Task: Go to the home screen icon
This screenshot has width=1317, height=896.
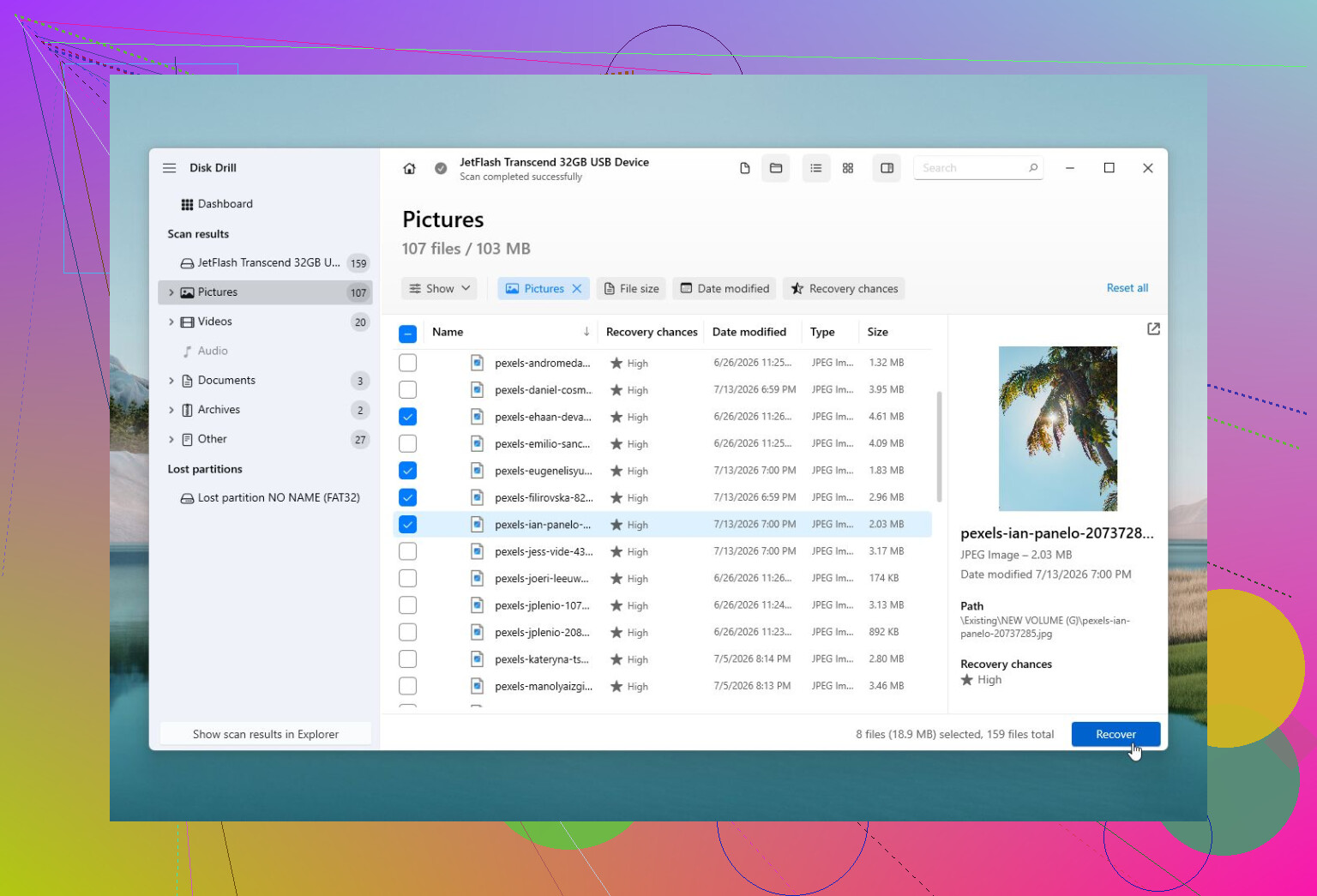Action: click(409, 169)
